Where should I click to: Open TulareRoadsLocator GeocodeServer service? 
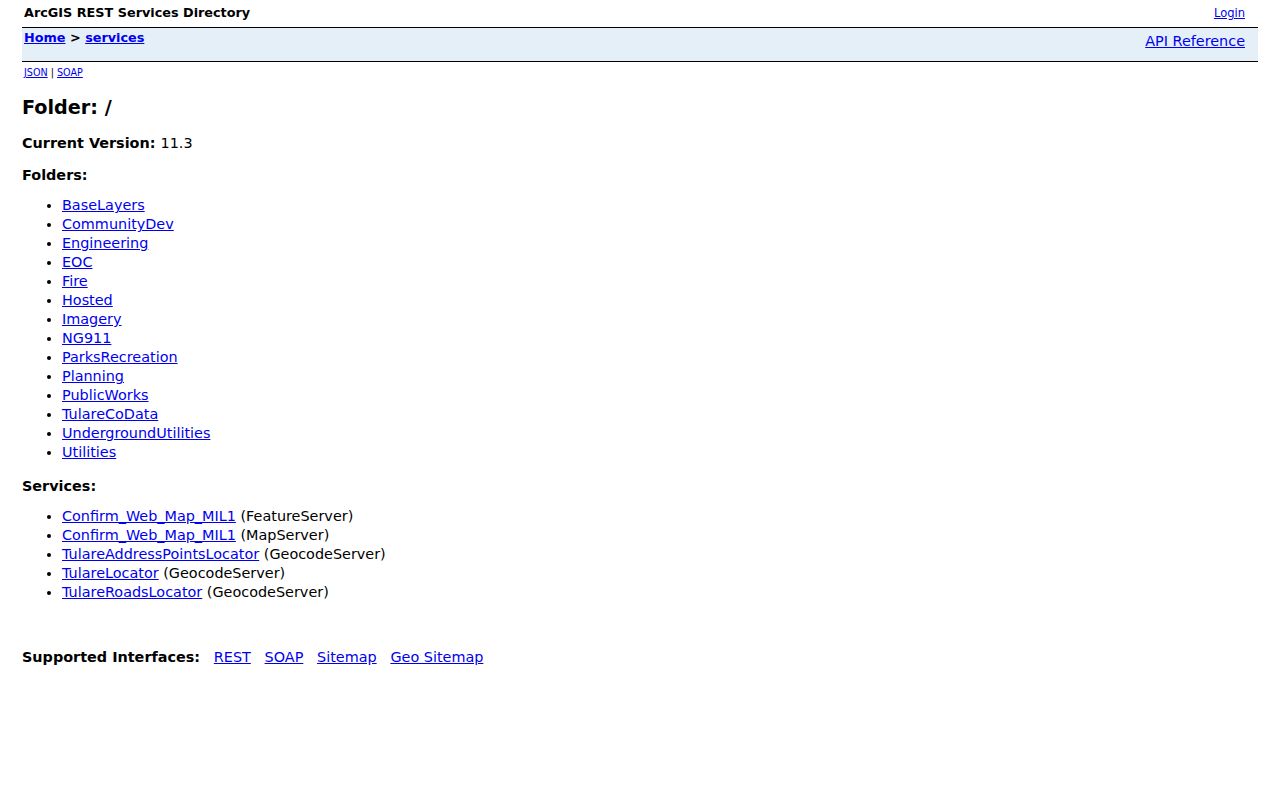pyautogui.click(x=132, y=592)
